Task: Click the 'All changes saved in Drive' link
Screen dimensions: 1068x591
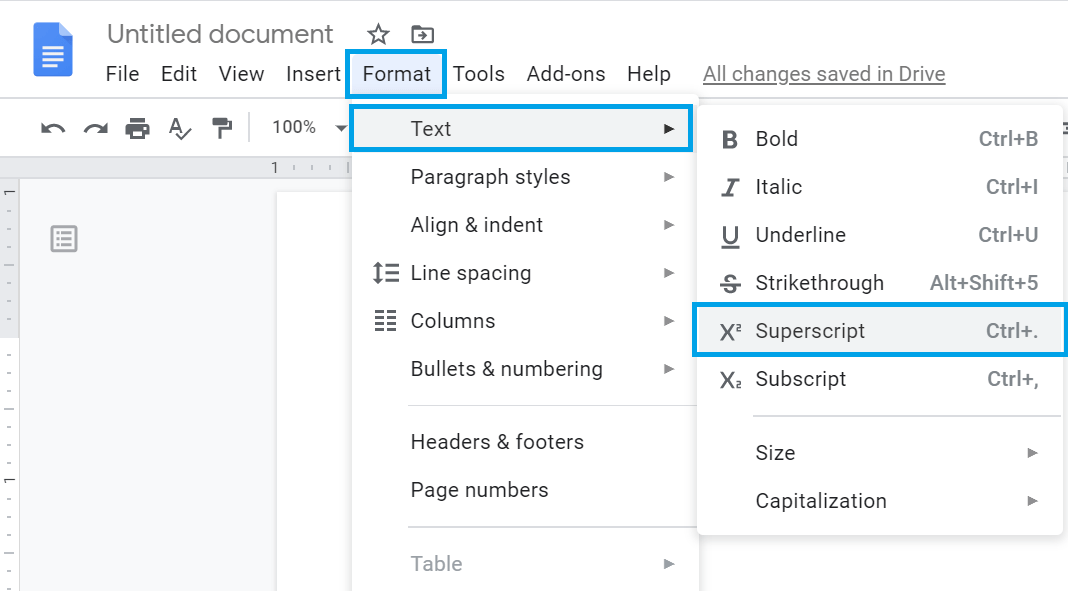Action: click(823, 73)
